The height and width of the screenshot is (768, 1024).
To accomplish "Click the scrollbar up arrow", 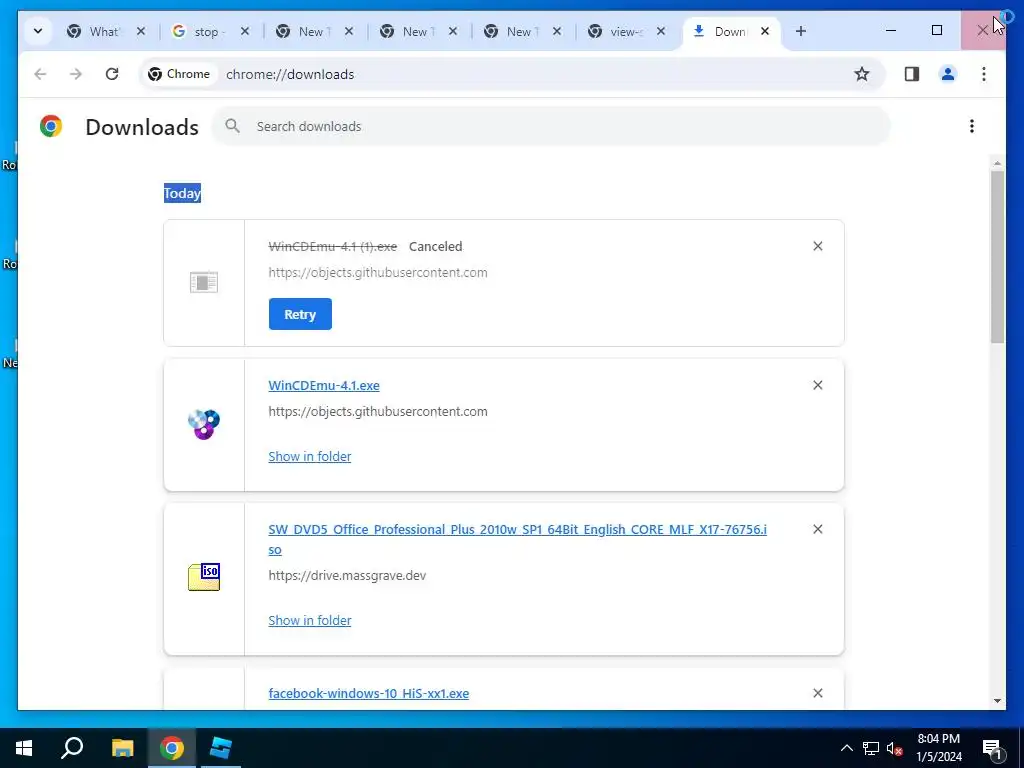I will pyautogui.click(x=997, y=163).
